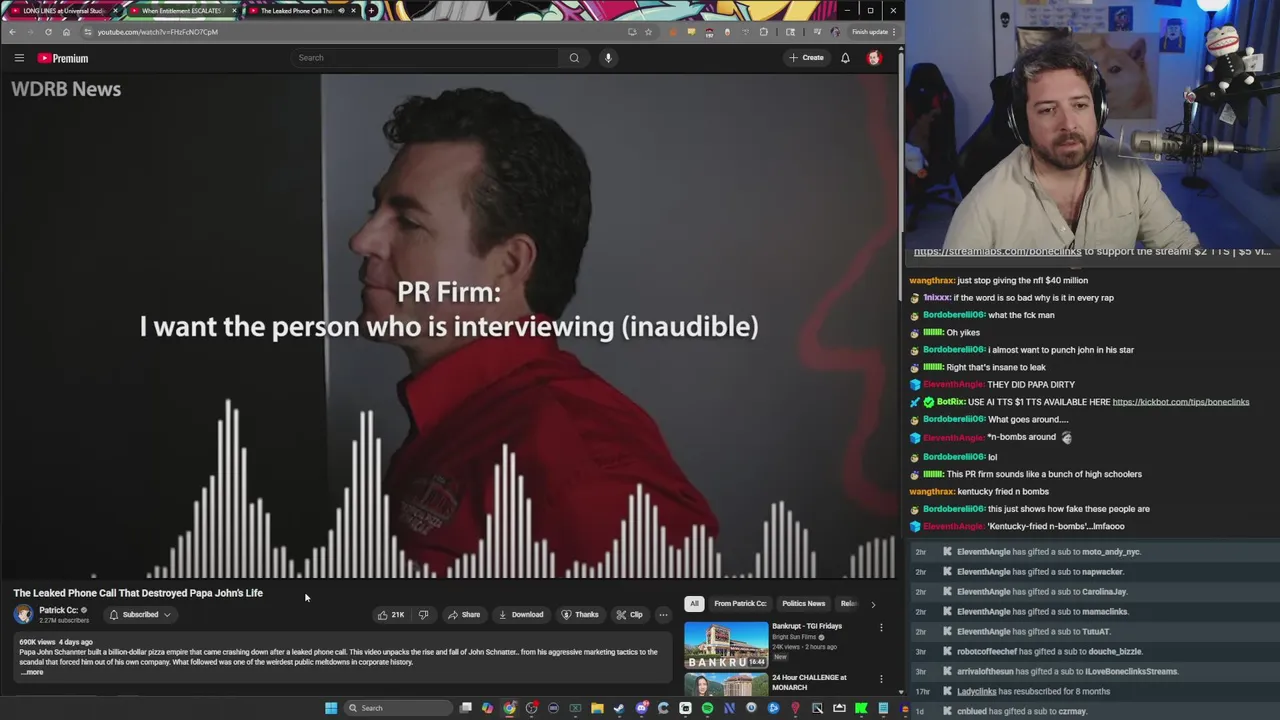The image size is (1280, 720).
Task: Click the video title text
Action: 138,593
